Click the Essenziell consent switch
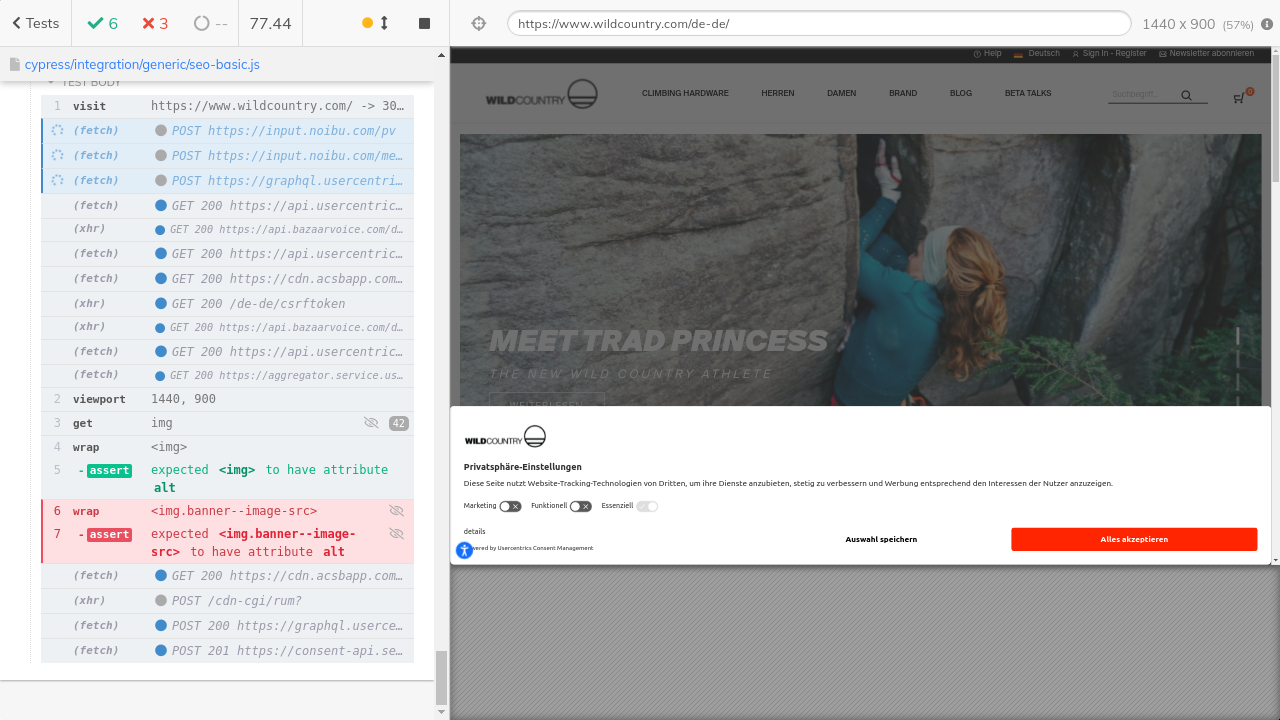The image size is (1280, 720). pyautogui.click(x=647, y=506)
